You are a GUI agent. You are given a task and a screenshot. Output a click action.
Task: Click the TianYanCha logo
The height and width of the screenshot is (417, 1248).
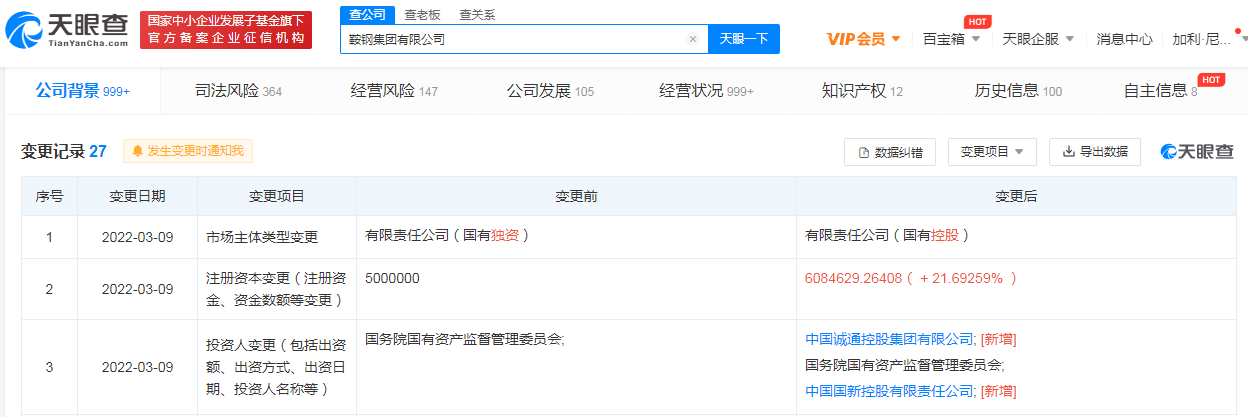point(67,31)
